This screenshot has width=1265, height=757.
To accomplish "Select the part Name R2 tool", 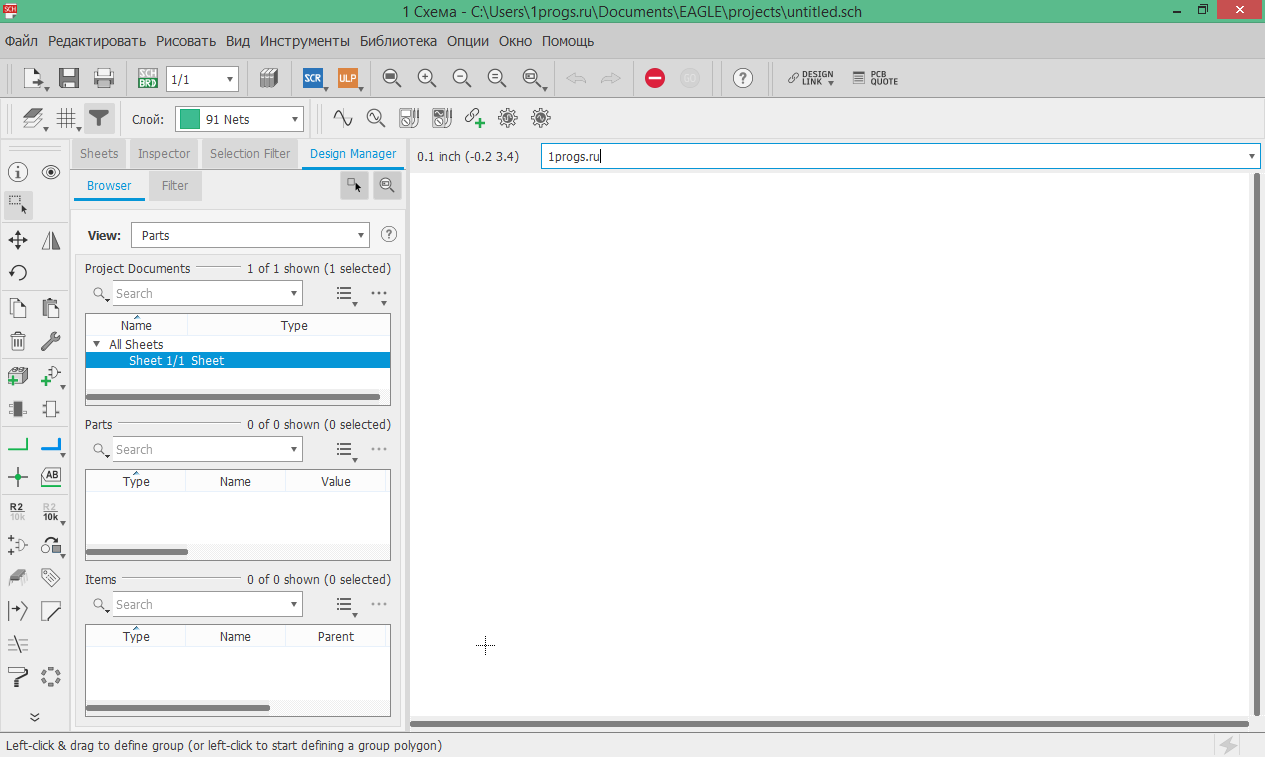I will [18, 512].
